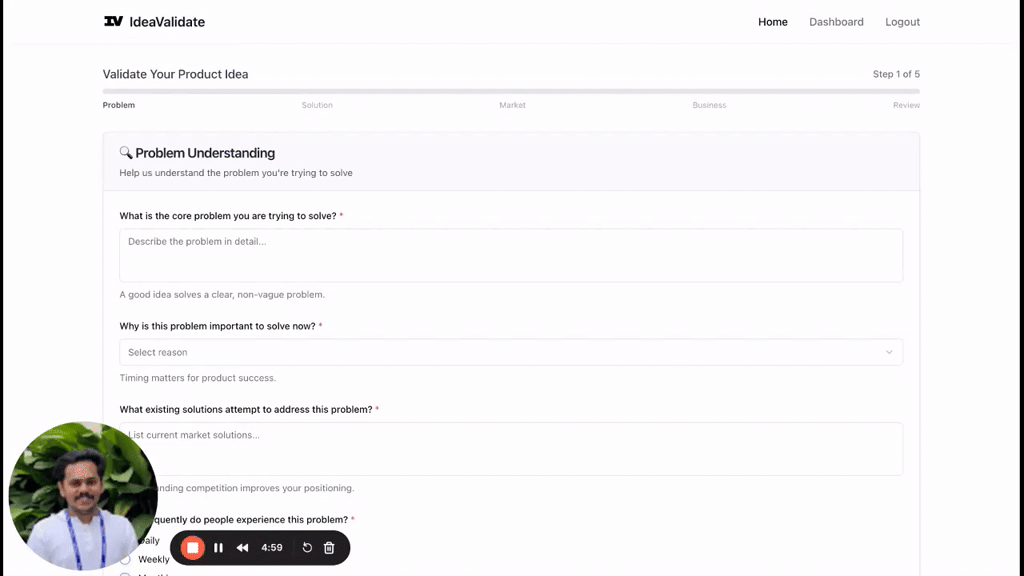Open the Dashboard page
The height and width of the screenshot is (576, 1024).
pyautogui.click(x=836, y=22)
